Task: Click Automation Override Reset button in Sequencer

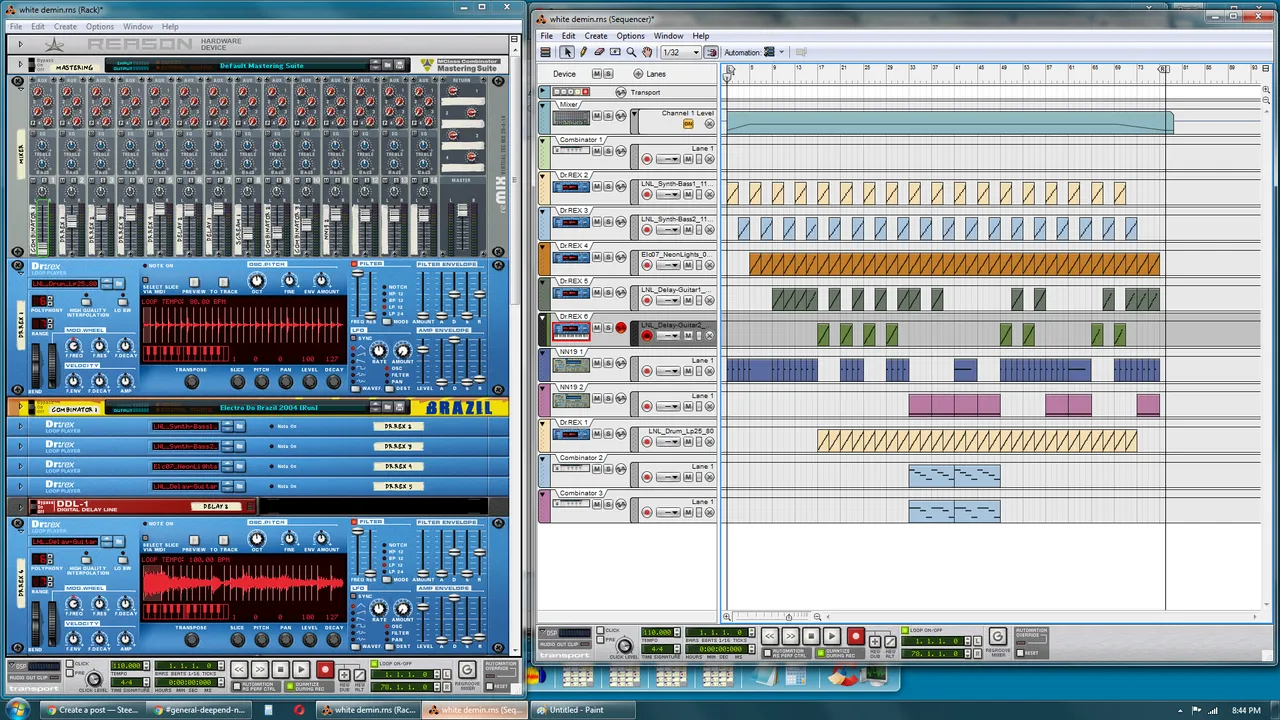Action: [x=1020, y=653]
